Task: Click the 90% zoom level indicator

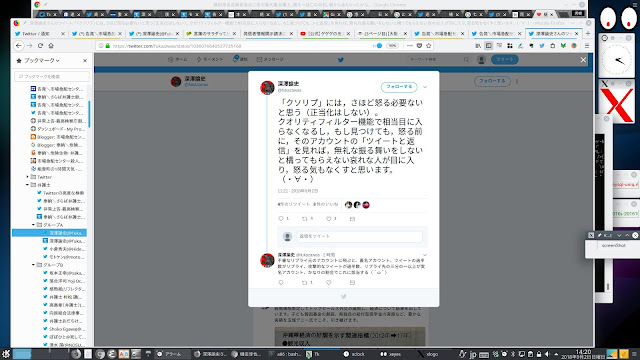Action: (x=392, y=46)
